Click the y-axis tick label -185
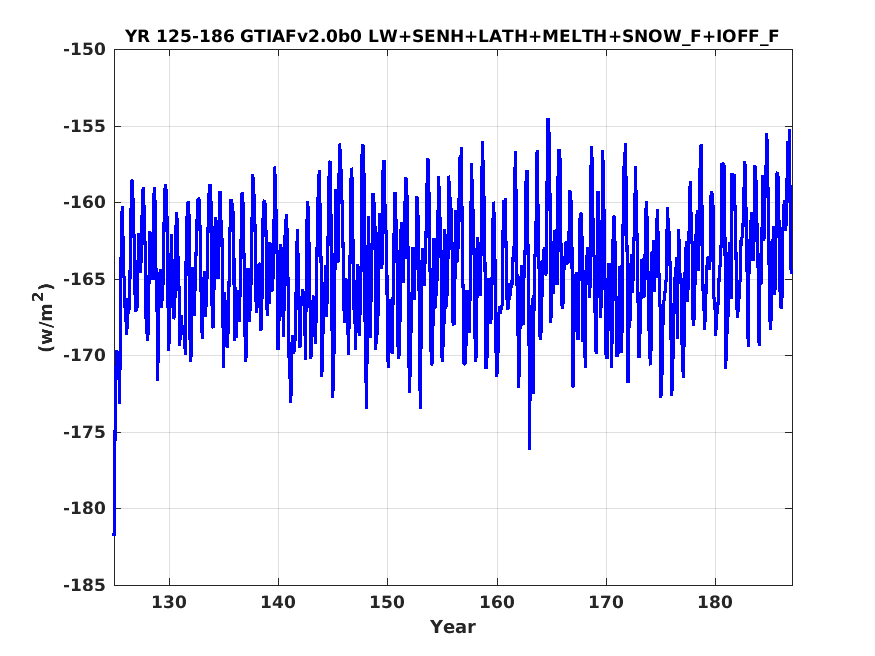Screen dimensions: 875x656 point(84,585)
